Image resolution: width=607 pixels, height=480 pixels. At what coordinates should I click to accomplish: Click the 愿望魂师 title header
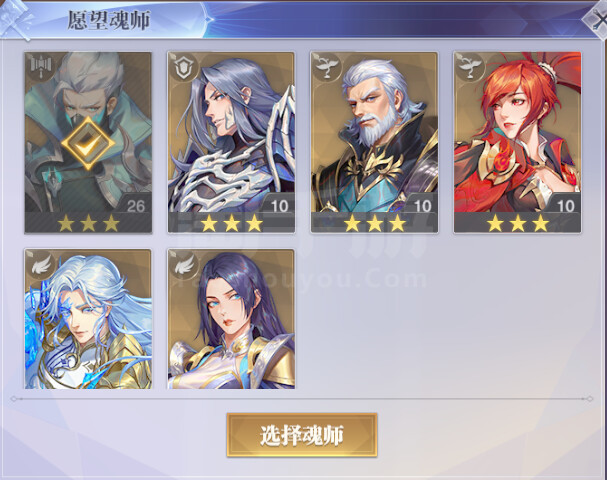(109, 20)
